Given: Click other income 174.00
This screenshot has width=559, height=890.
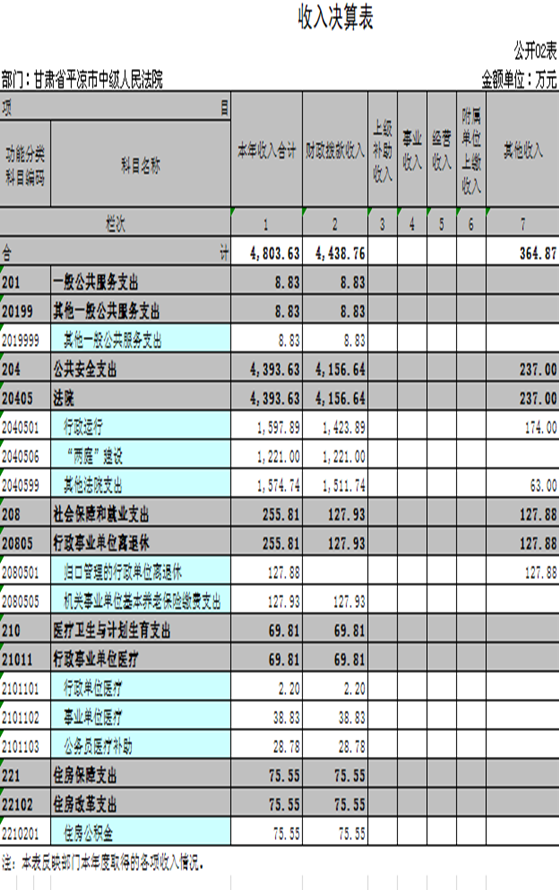Looking at the screenshot, I should pos(541,427).
